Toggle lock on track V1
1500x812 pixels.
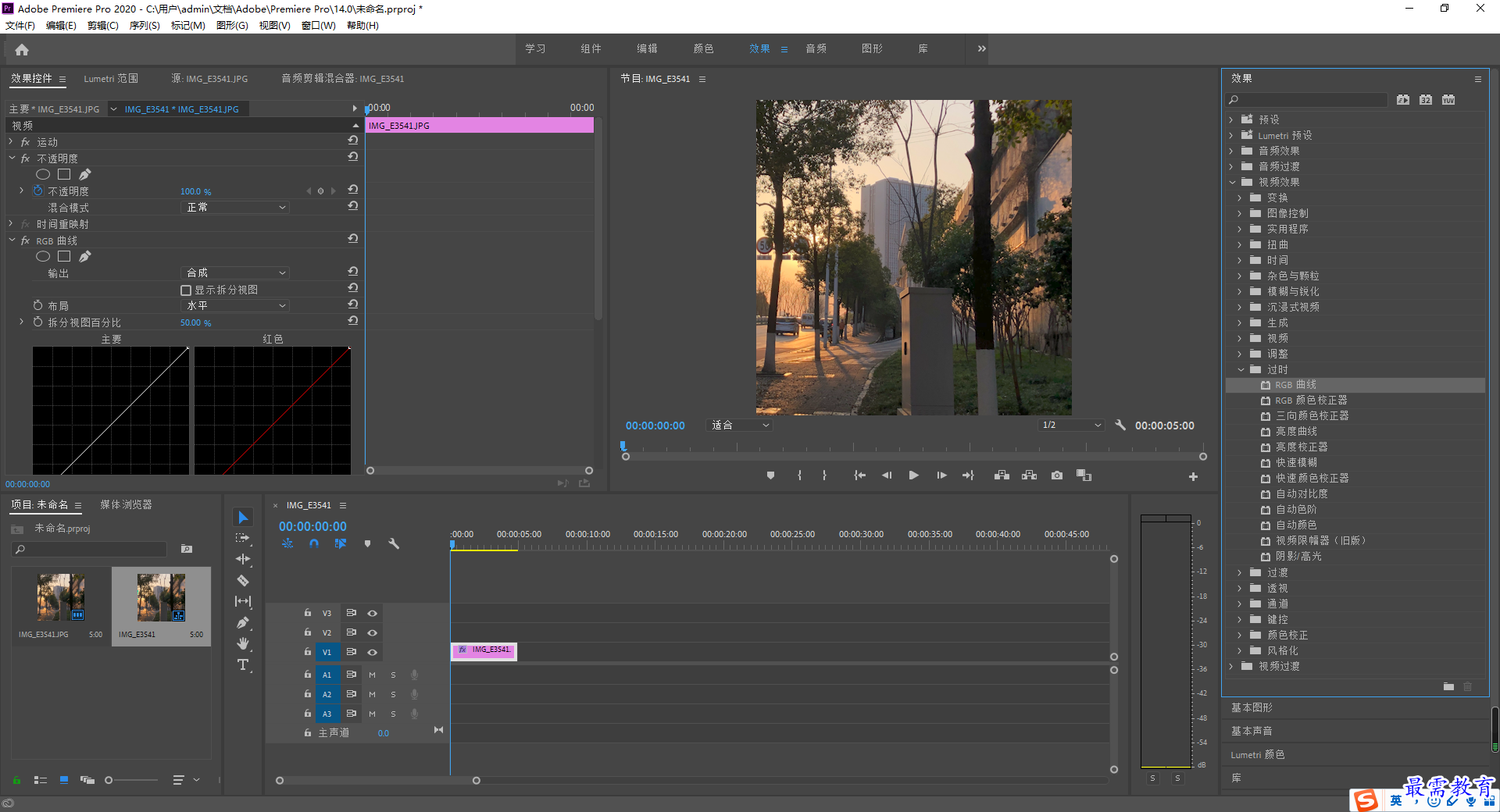(x=308, y=651)
